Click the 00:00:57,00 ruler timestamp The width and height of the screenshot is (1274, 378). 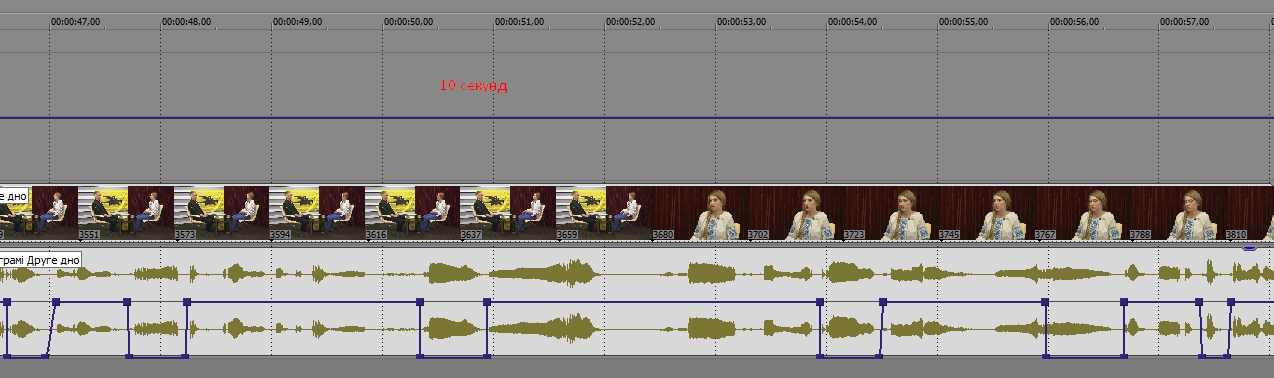tap(1185, 21)
